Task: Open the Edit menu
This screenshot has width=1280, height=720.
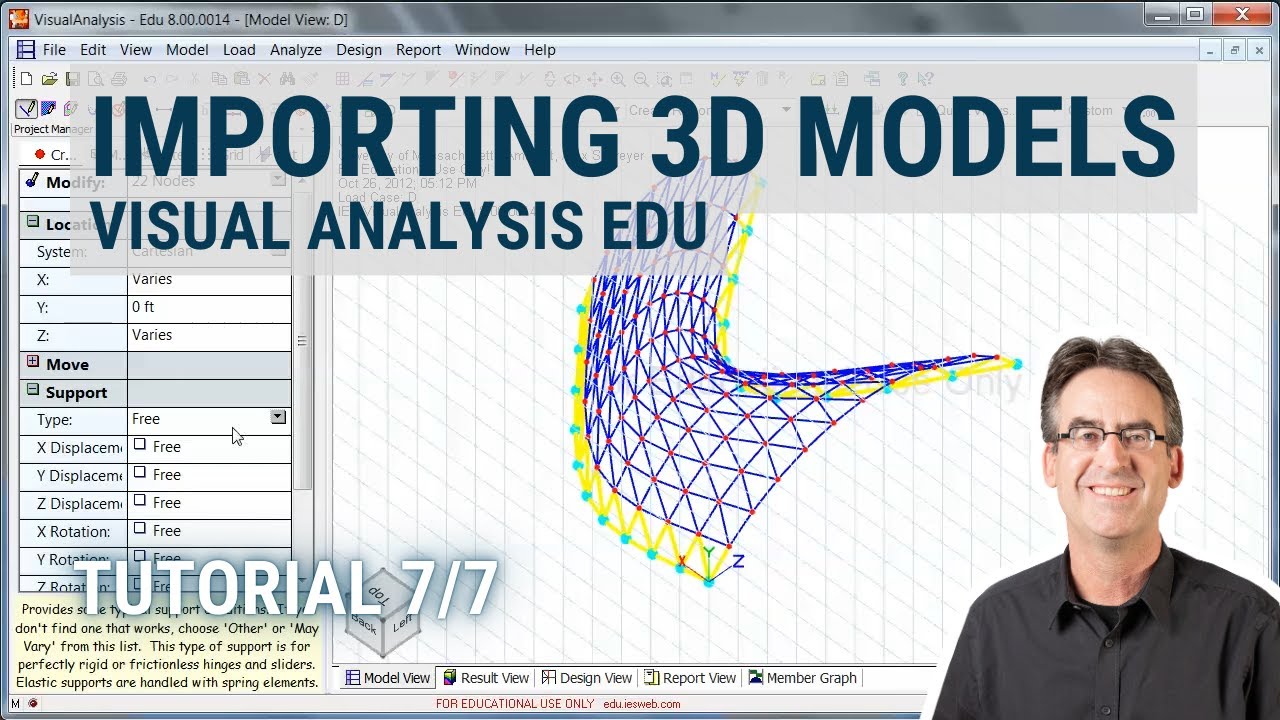Action: point(93,50)
